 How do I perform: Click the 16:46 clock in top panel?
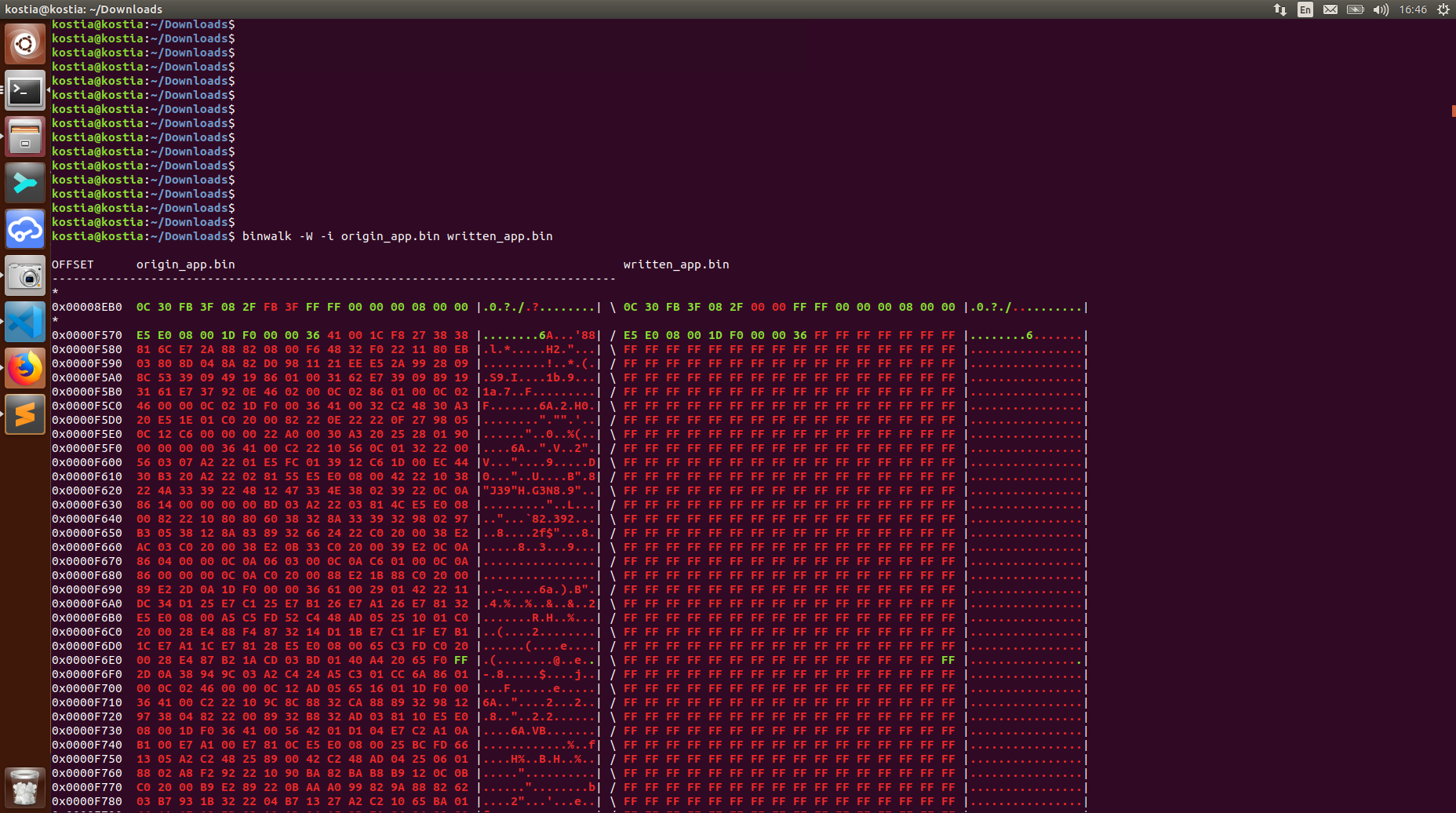pyautogui.click(x=1413, y=9)
